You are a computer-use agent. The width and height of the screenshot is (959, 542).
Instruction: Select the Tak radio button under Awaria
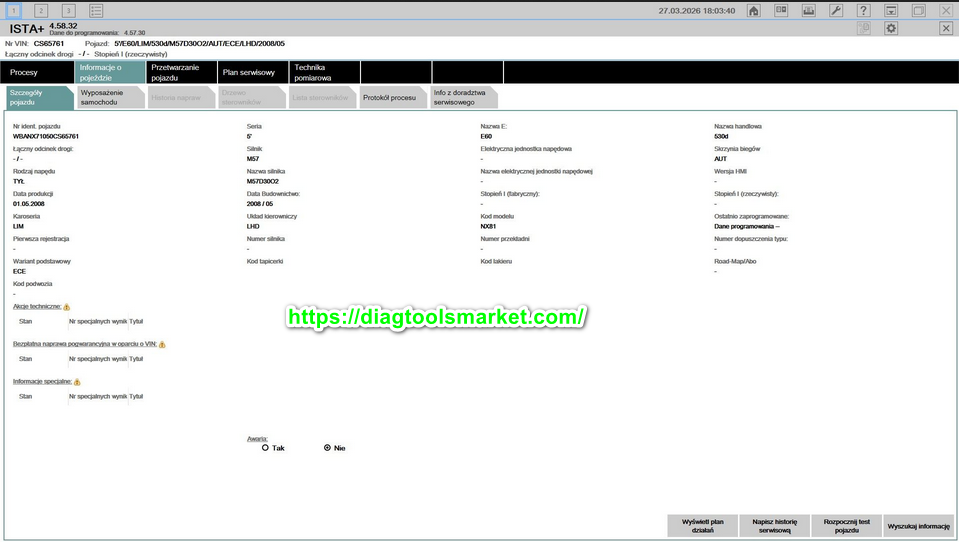265,448
